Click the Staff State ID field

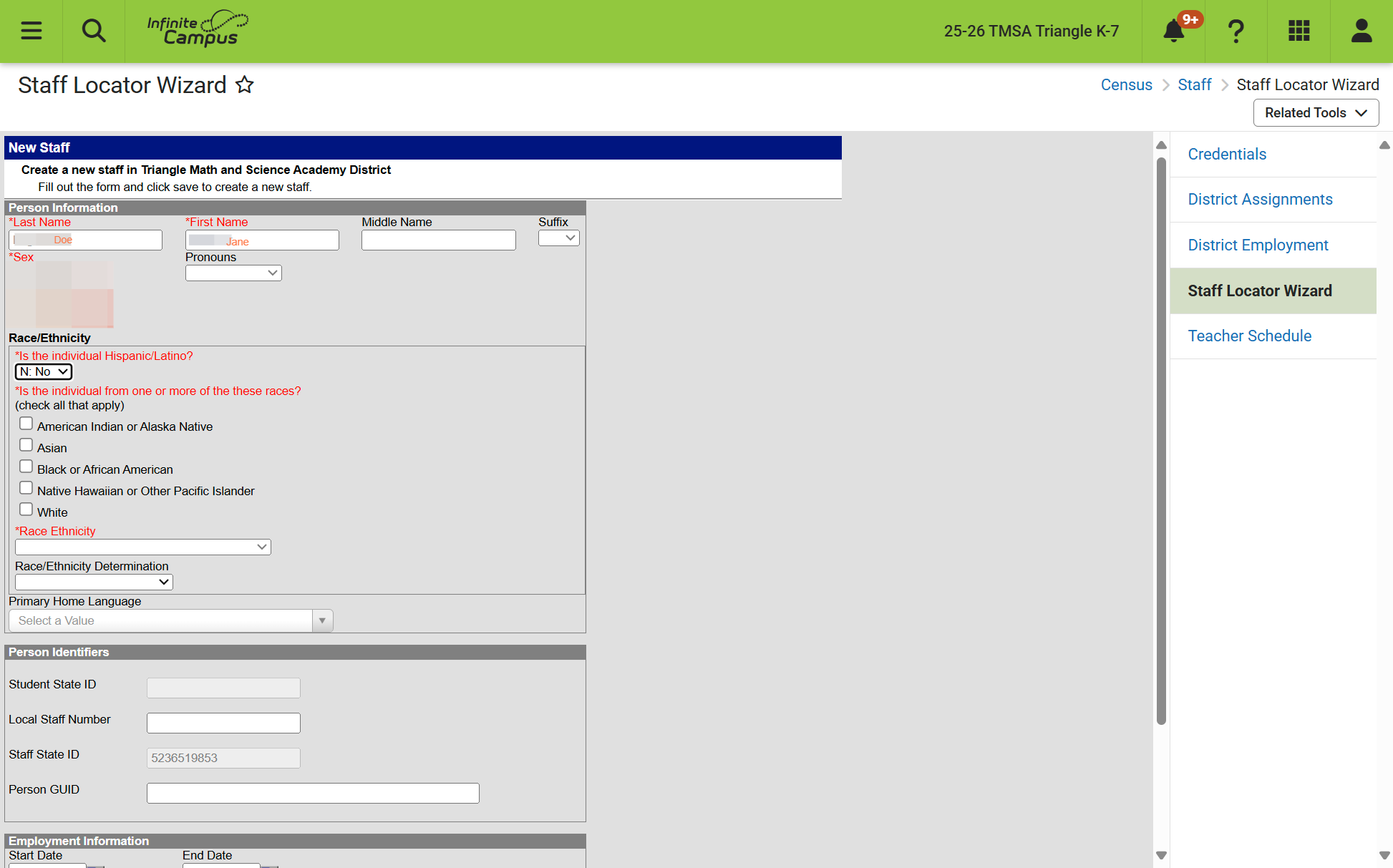coord(223,758)
